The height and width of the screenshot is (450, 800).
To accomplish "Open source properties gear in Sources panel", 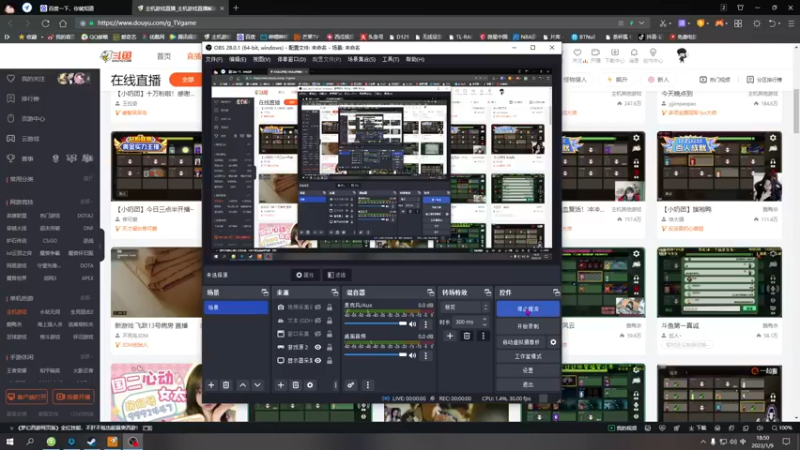I will click(x=310, y=385).
